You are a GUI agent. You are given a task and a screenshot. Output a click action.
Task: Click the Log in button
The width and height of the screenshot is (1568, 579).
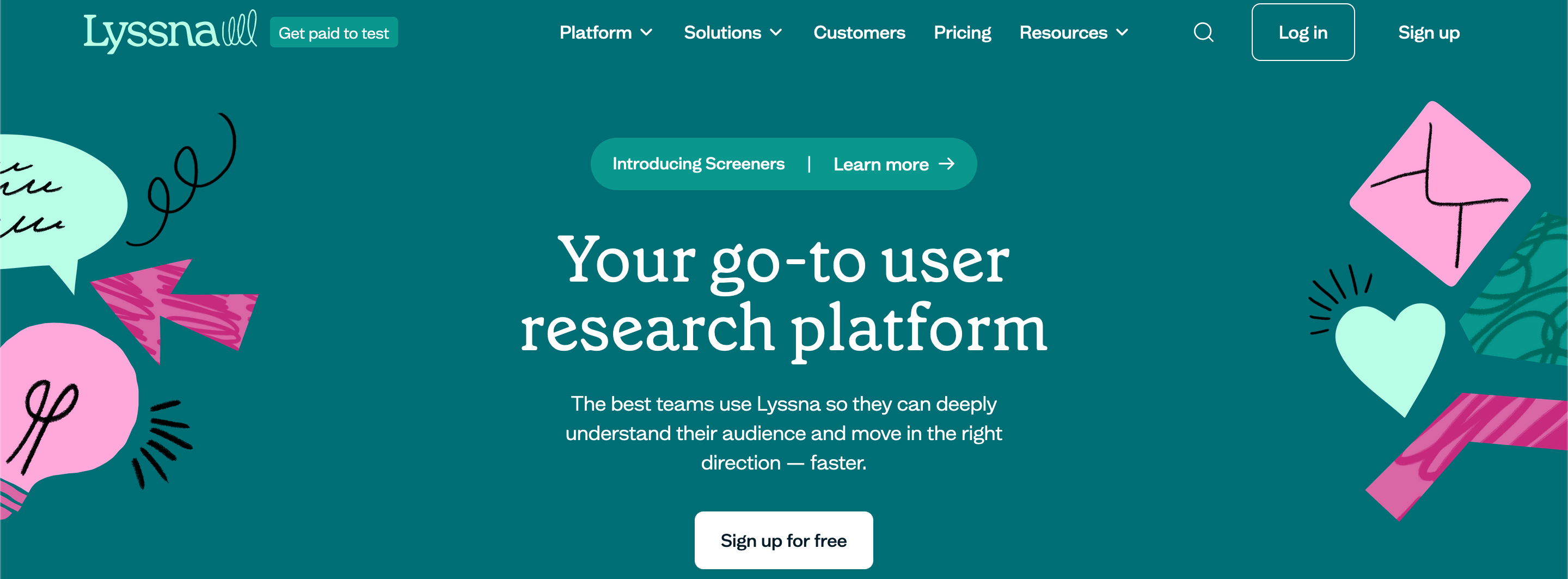coord(1303,32)
